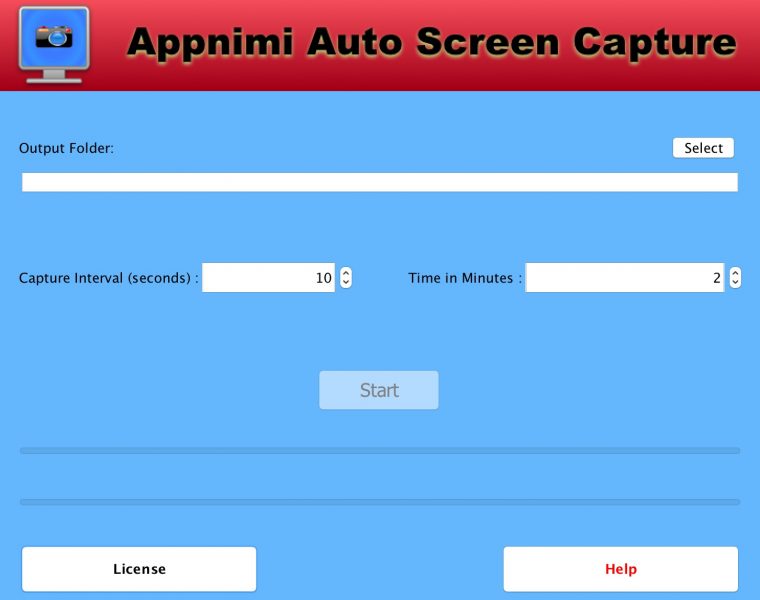
Task: Increase Capture Interval with up arrow
Action: [346, 273]
